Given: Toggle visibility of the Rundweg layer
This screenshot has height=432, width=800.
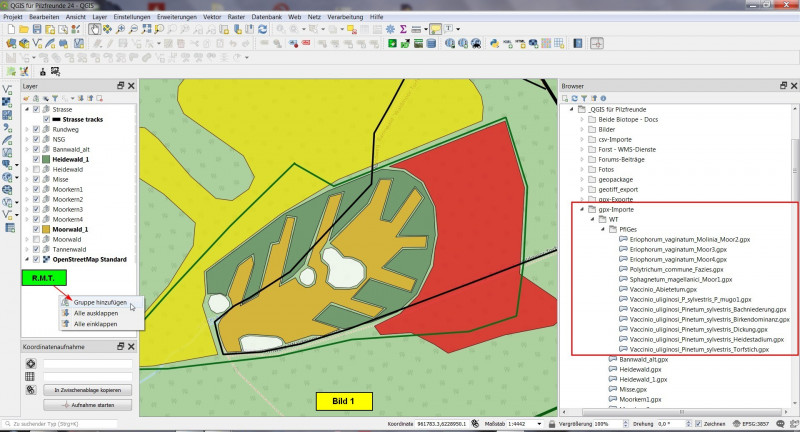Looking at the screenshot, I should pos(37,129).
